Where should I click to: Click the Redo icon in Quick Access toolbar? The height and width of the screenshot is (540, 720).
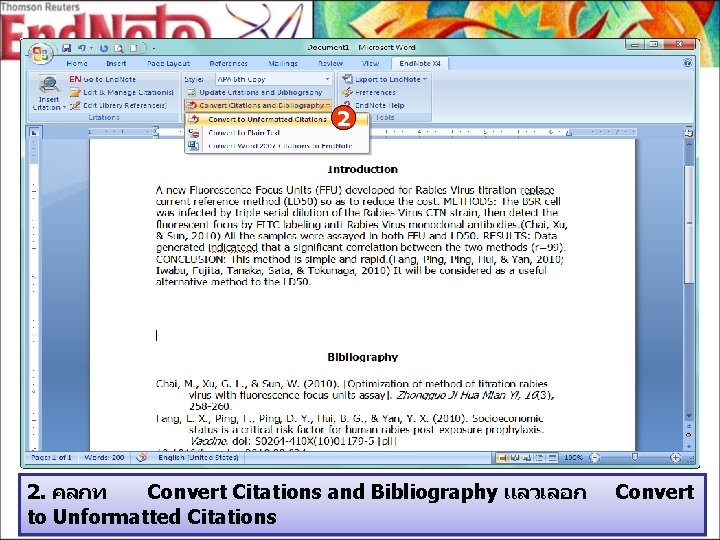104,48
